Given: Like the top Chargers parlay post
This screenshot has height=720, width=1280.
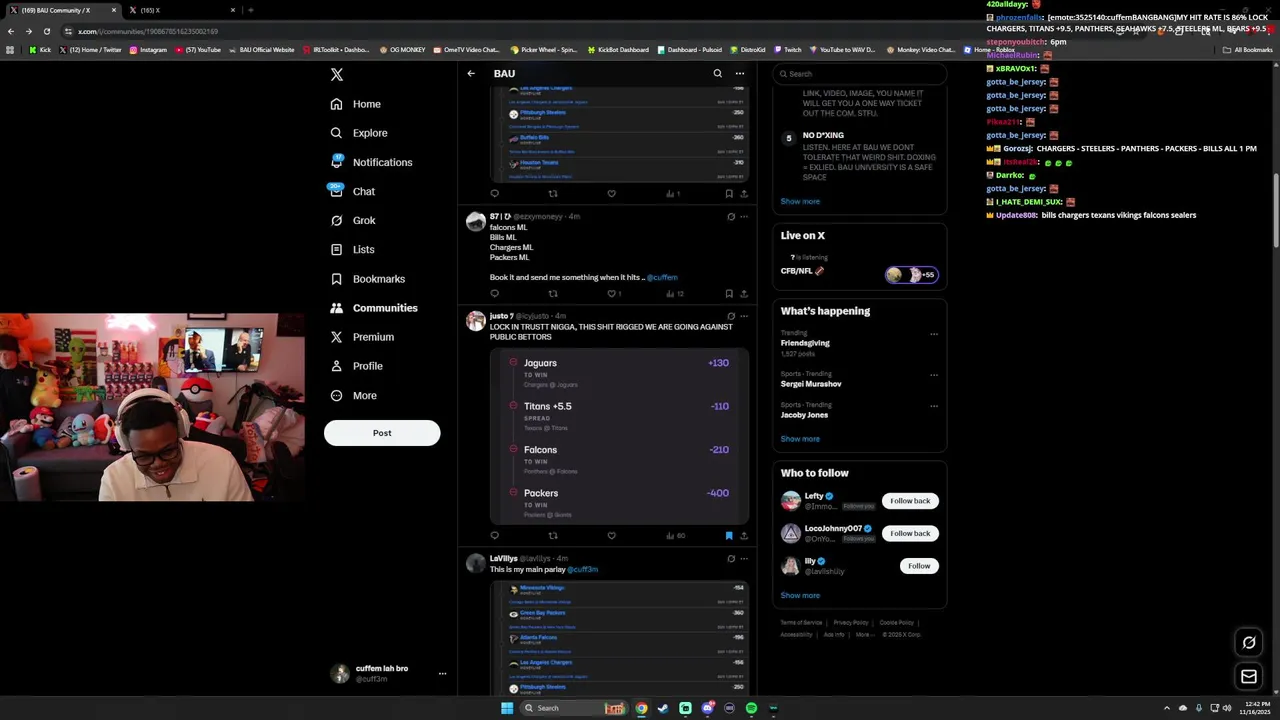Looking at the screenshot, I should pyautogui.click(x=612, y=193).
